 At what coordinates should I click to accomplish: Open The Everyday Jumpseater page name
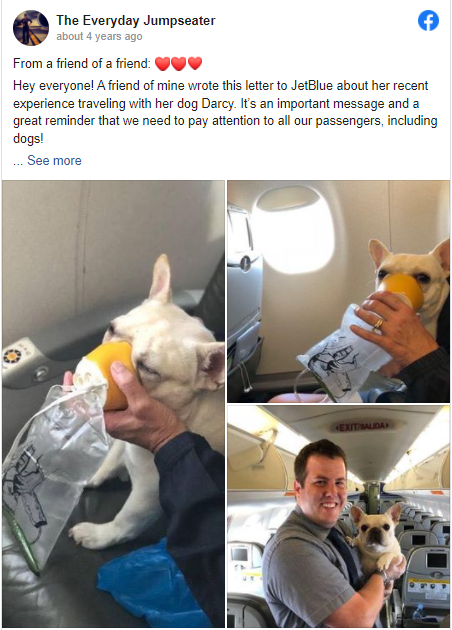pyautogui.click(x=136, y=20)
